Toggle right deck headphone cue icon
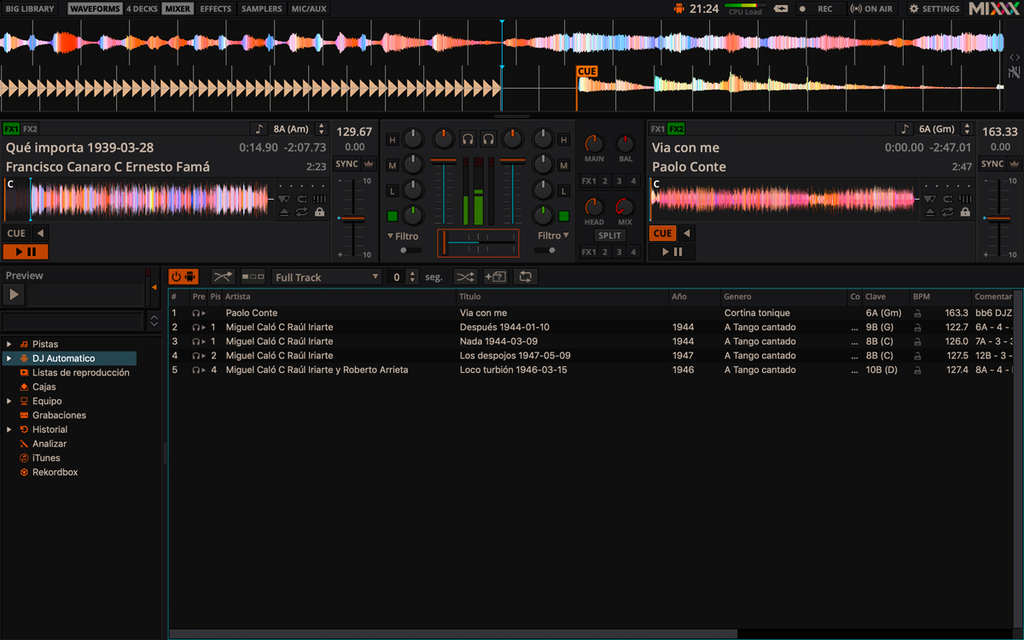Image resolution: width=1024 pixels, height=640 pixels. [x=488, y=138]
